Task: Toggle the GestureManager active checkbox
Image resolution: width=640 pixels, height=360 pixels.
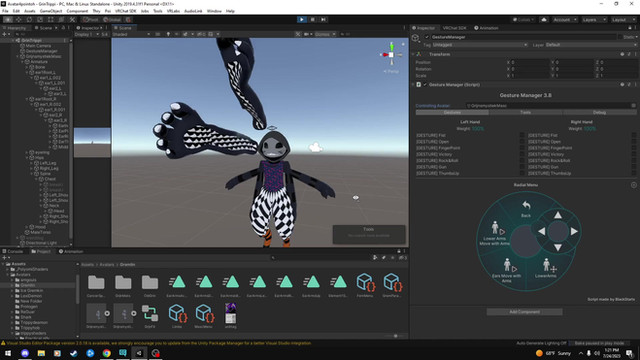Action: click(427, 37)
